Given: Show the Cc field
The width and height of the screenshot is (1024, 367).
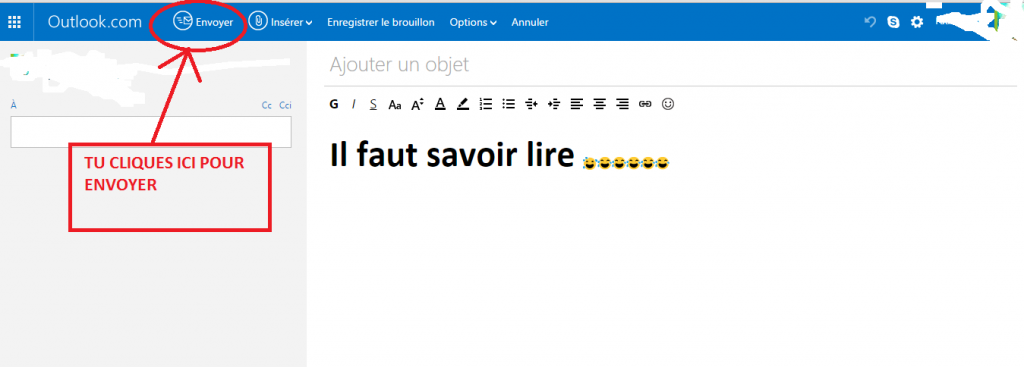Looking at the screenshot, I should [266, 105].
